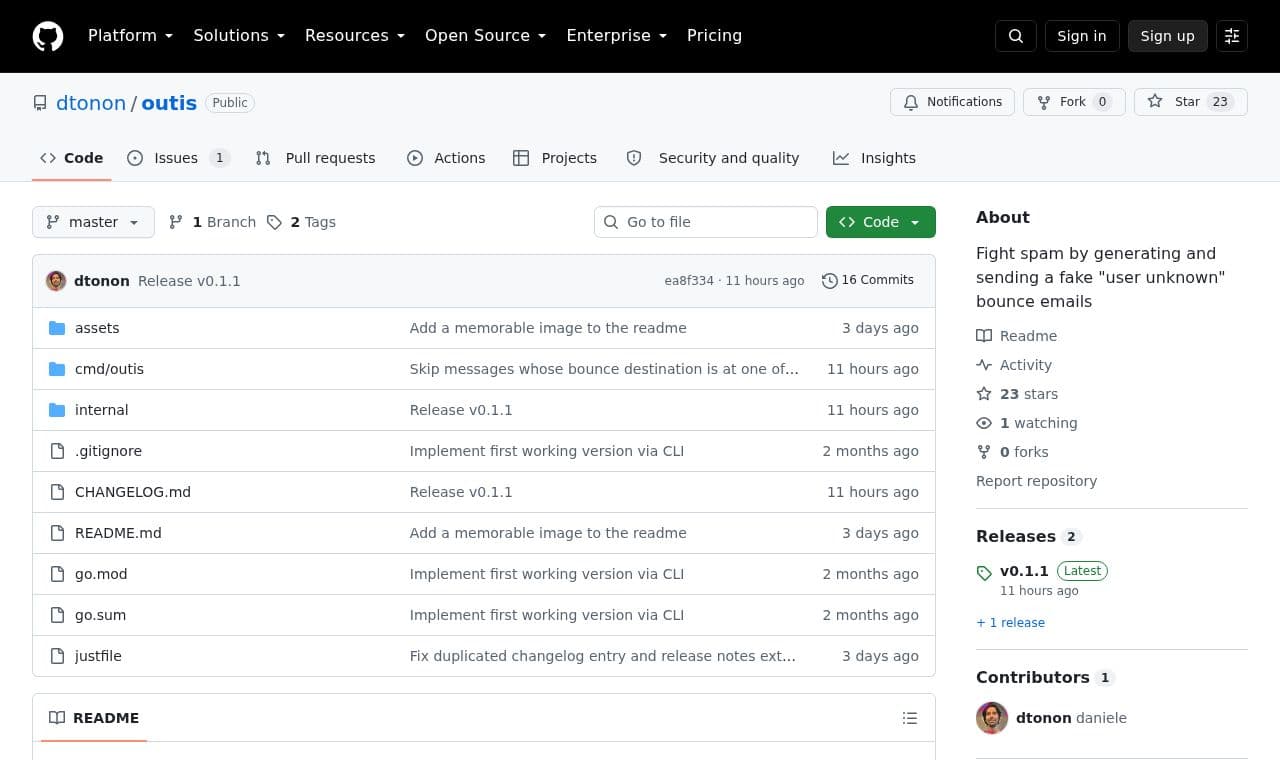1280x760 pixels.
Task: Fork the repository using Fork button
Action: [1074, 102]
